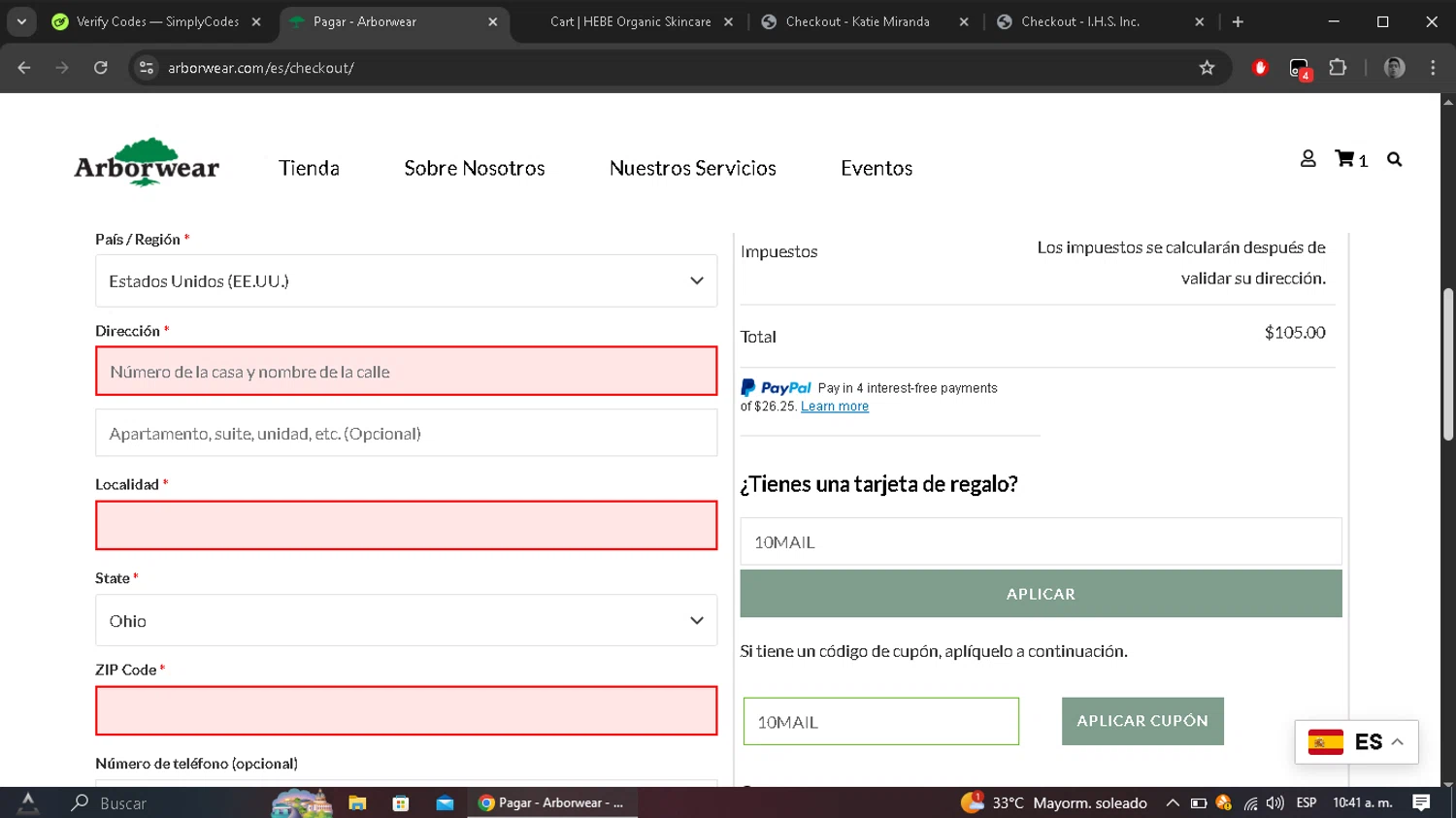Open the user account icon
Image resolution: width=1456 pixels, height=818 pixels.
point(1307,158)
